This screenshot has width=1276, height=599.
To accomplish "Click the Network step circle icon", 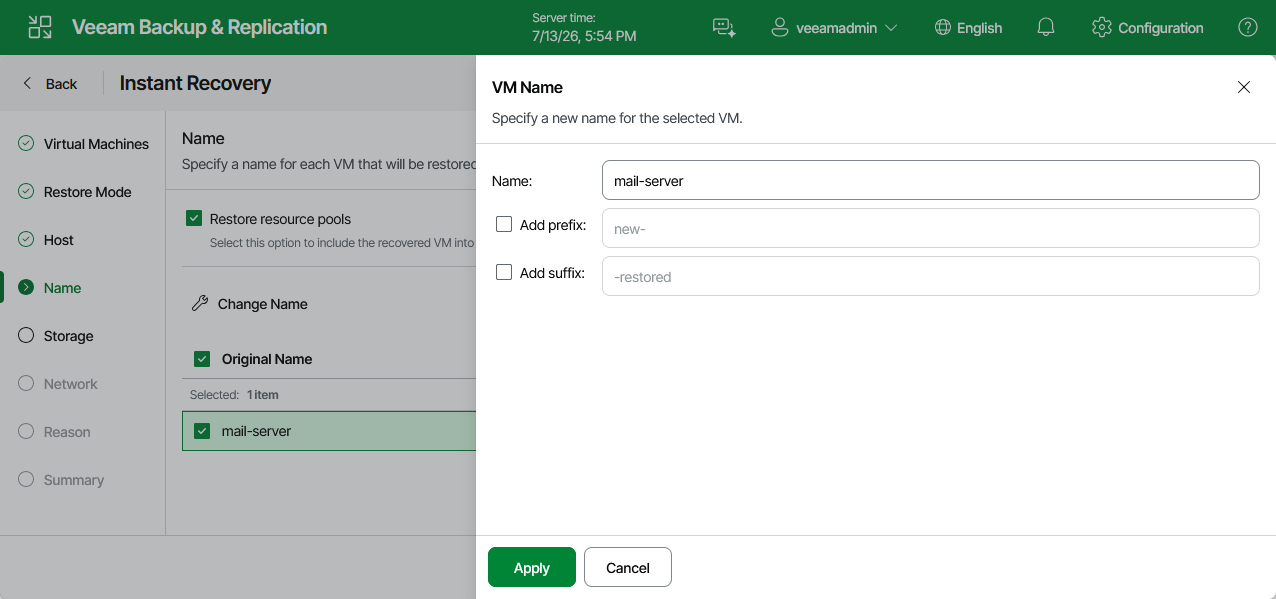I will pos(26,384).
